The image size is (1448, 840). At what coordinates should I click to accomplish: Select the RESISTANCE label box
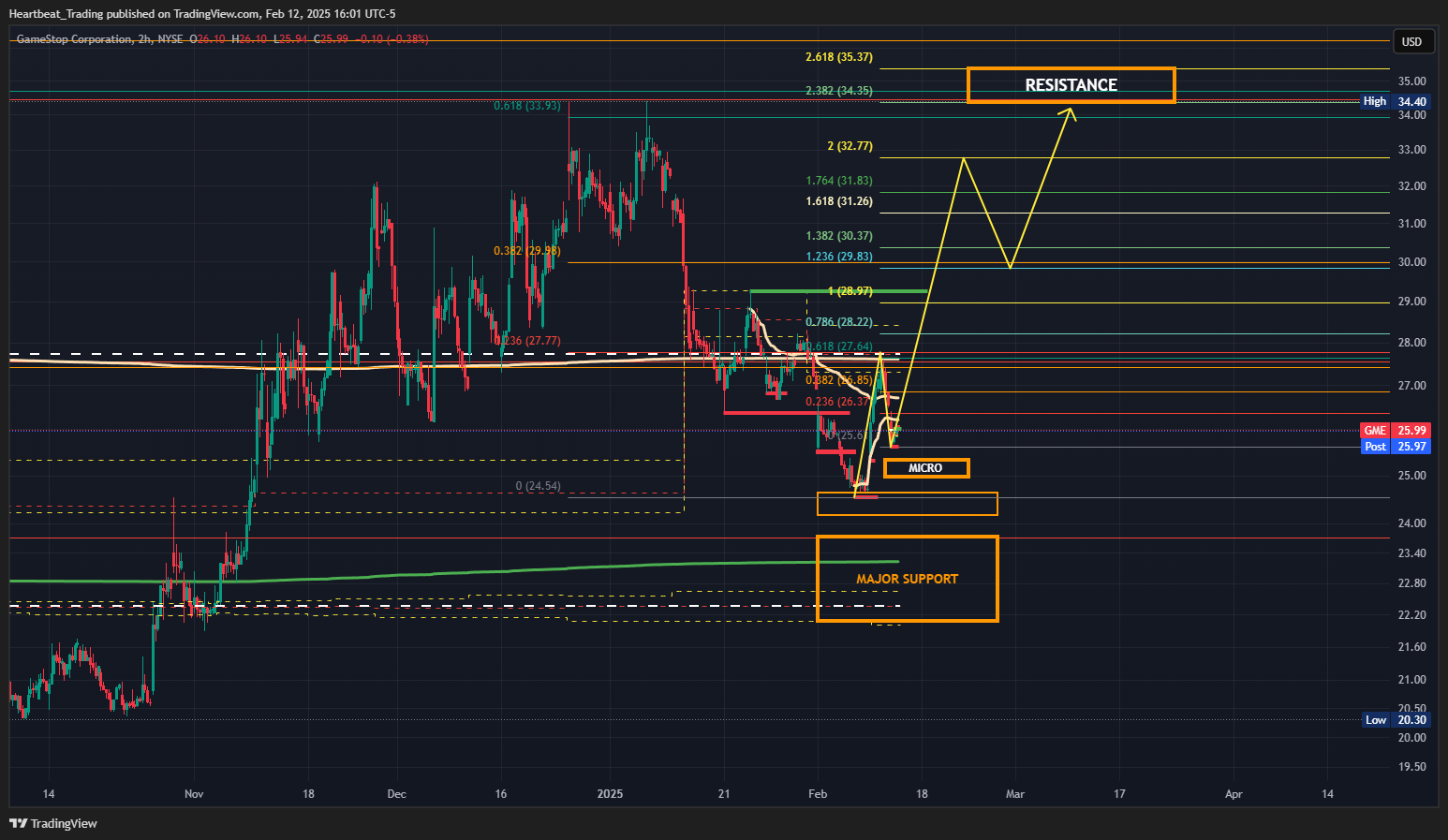pos(1071,85)
